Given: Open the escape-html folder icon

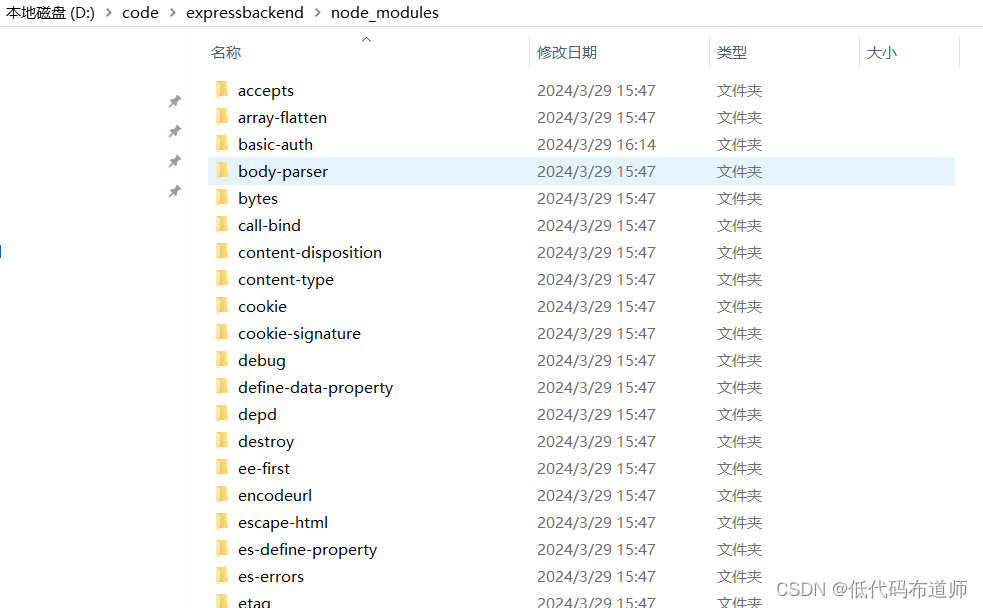Looking at the screenshot, I should click(222, 522).
